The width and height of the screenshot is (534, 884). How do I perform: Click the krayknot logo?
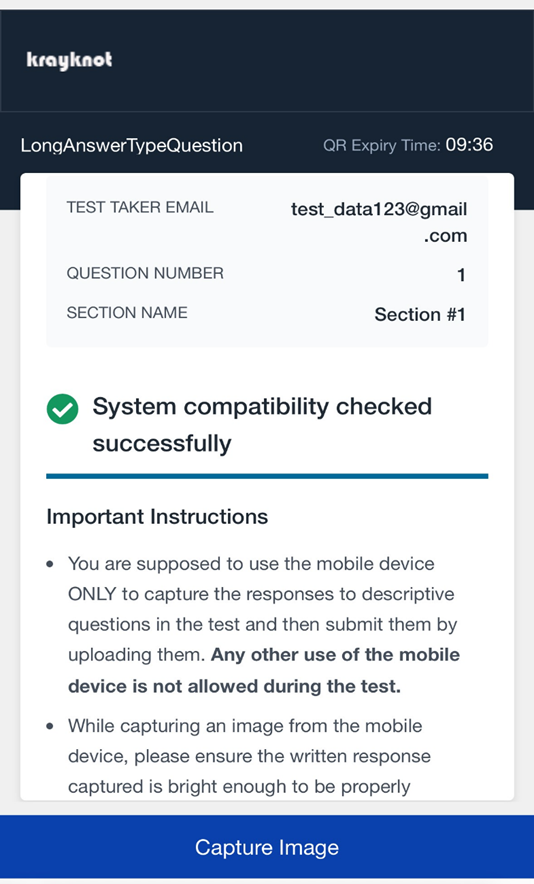(x=69, y=60)
